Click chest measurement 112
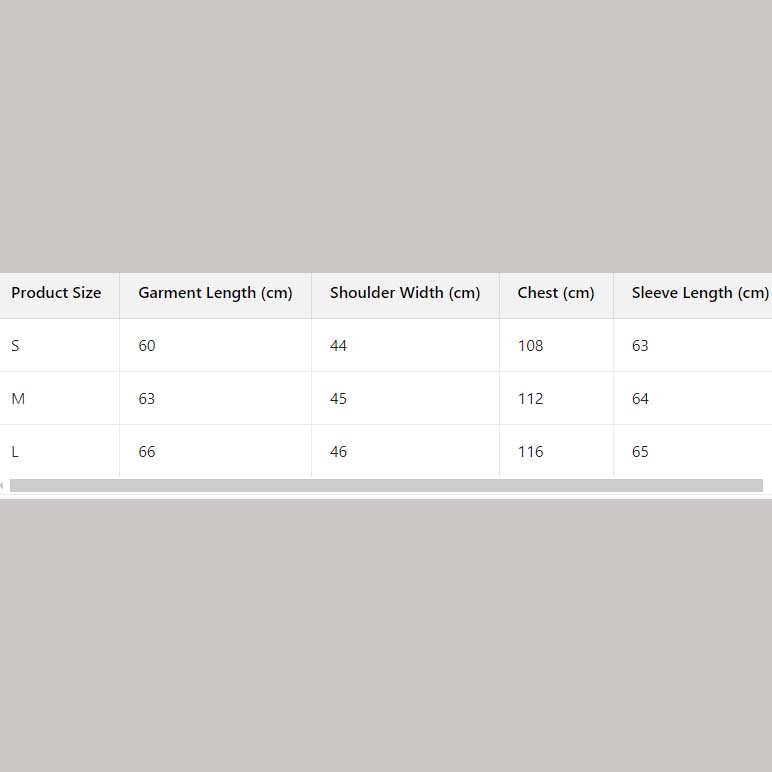772x772 pixels. 530,399
